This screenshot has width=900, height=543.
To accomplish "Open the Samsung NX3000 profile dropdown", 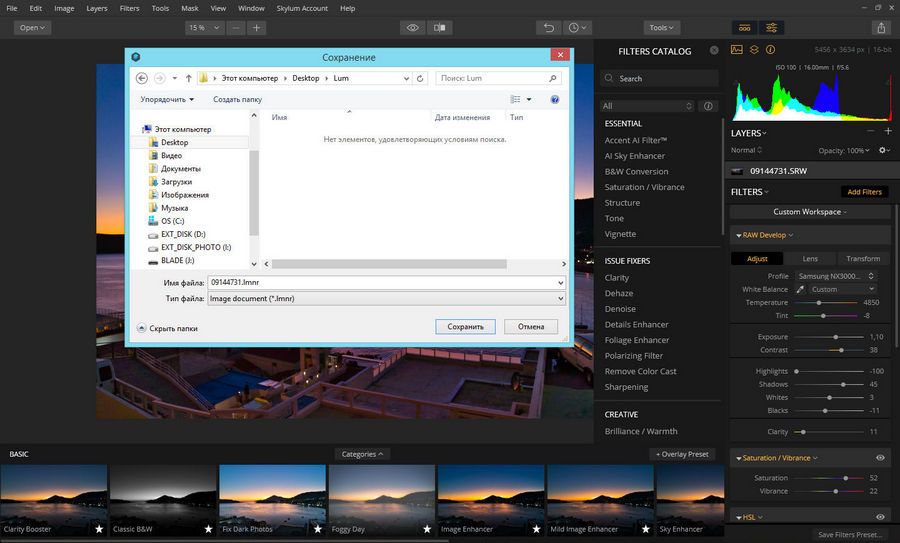I will [836, 276].
